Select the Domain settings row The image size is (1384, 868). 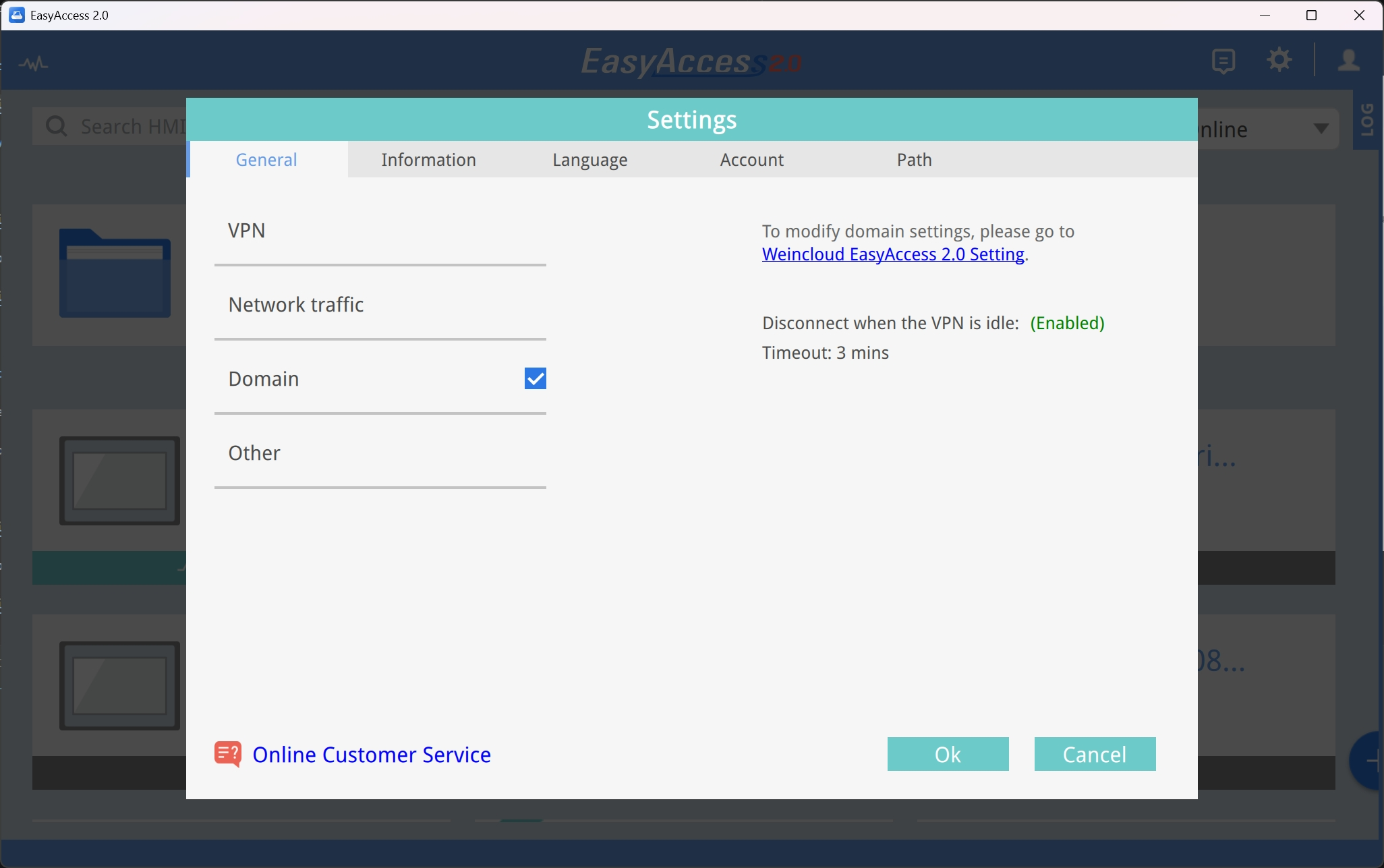[380, 379]
